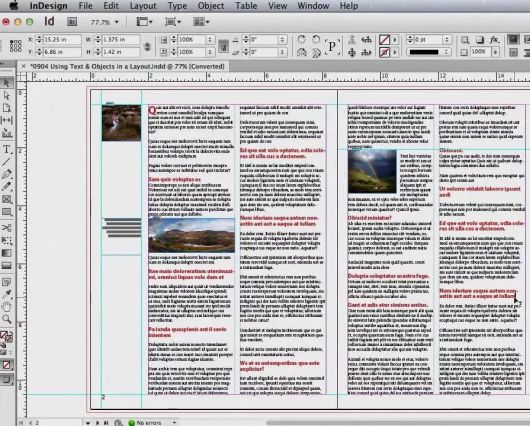Open the preflight No errors dropdown arrow
The image size is (530, 426).
174,423
